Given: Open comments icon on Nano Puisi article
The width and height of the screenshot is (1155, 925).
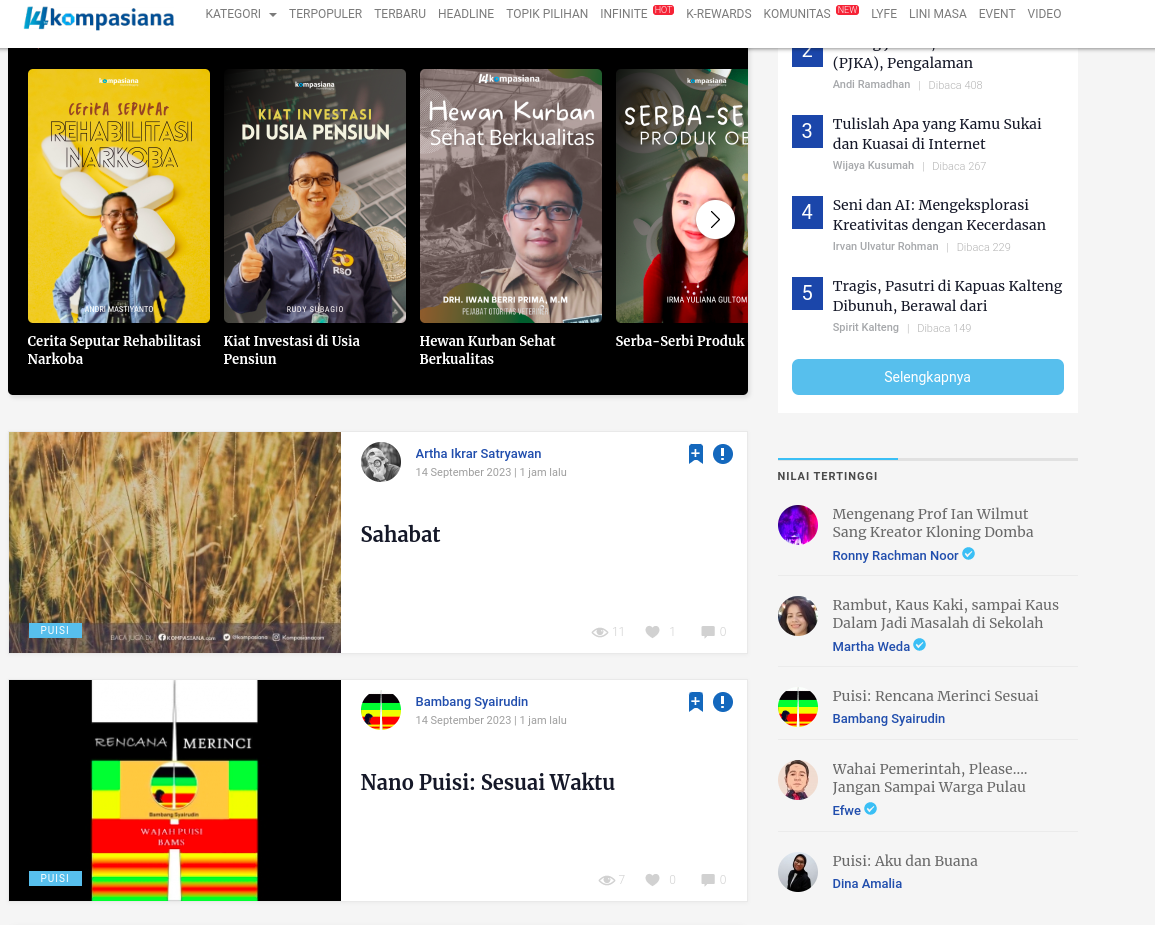Looking at the screenshot, I should coord(708,880).
